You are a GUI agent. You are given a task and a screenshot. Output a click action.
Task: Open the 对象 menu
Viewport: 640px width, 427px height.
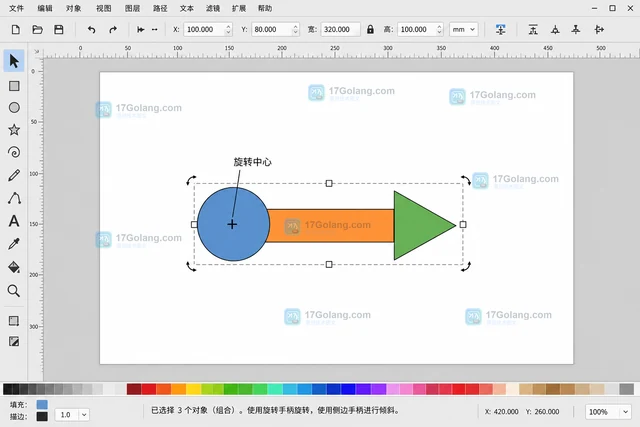tap(74, 8)
